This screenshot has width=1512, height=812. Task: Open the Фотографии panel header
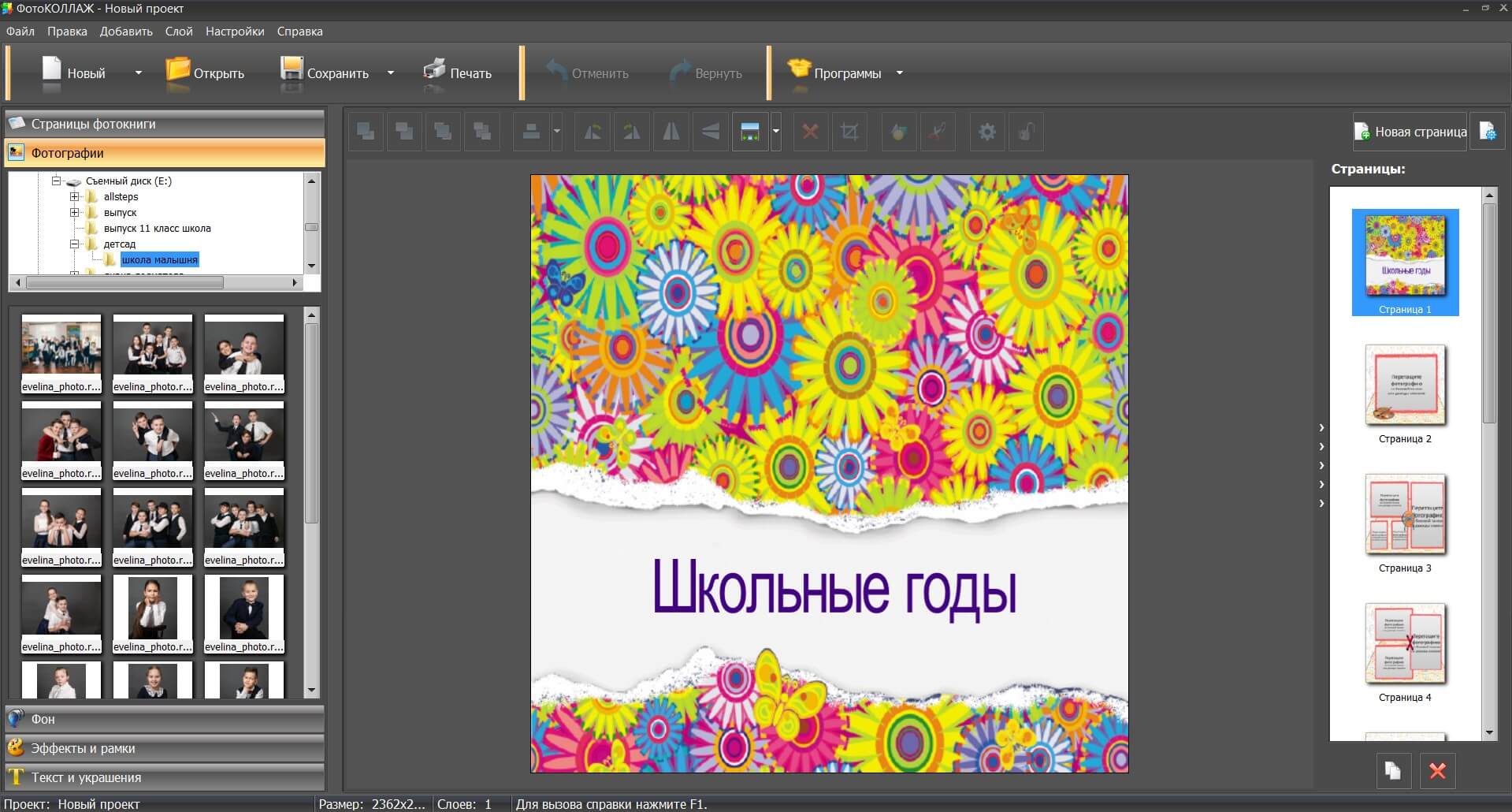(x=165, y=153)
